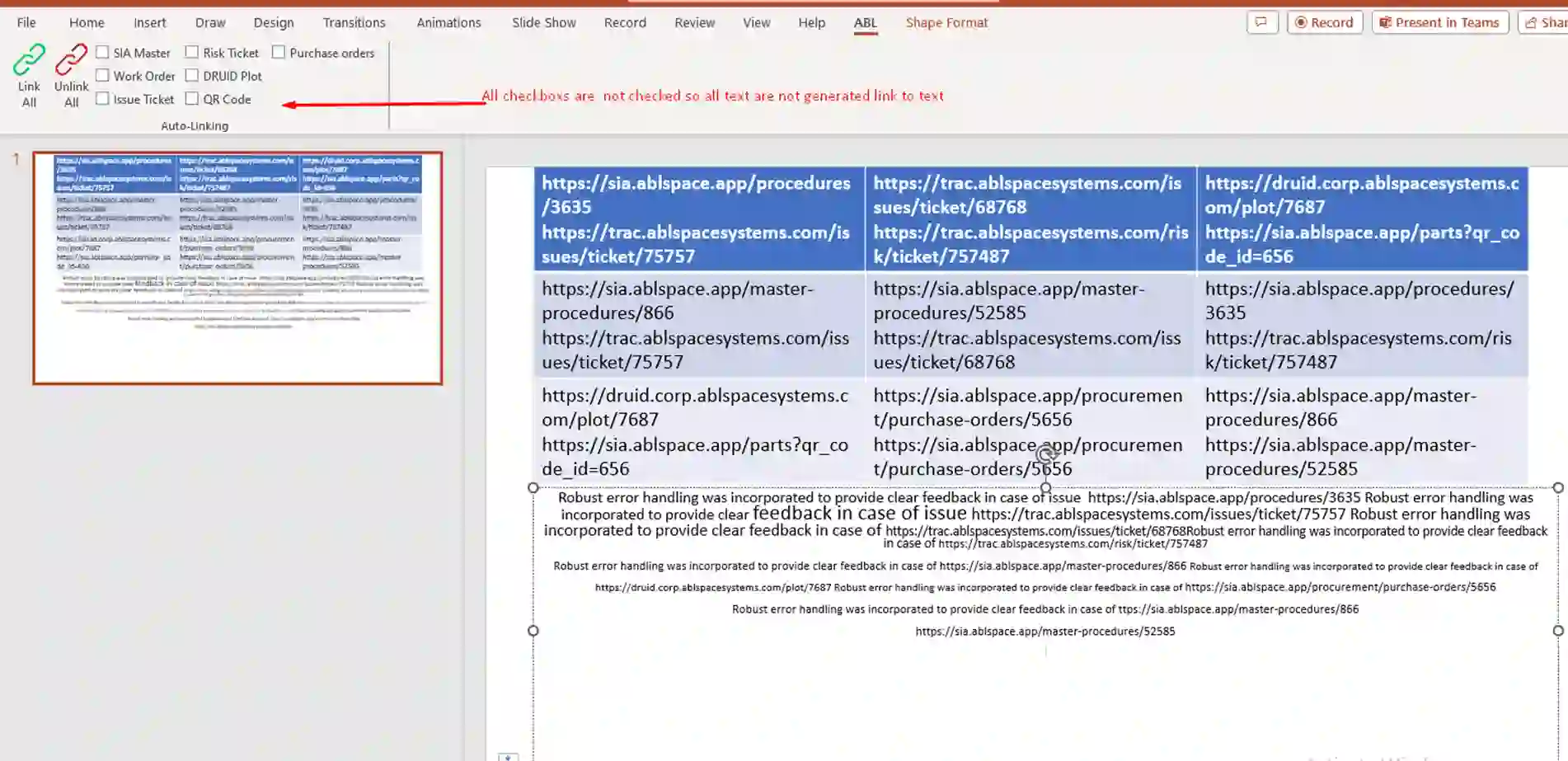Click the second-row cell with risk/ticket/757487
1568x761 pixels.
pyautogui.click(x=1363, y=325)
